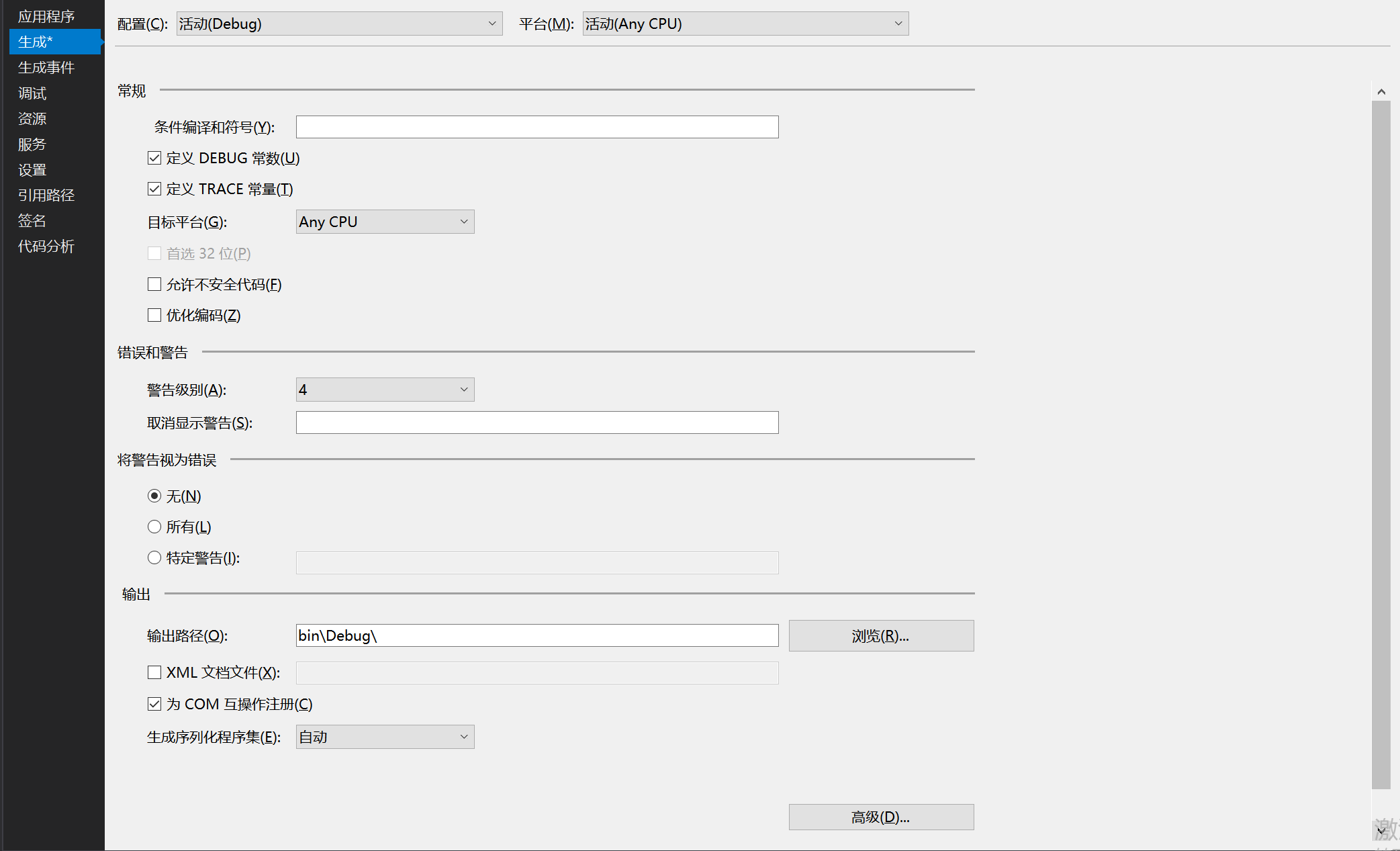Open the 目标平台 combo box
Screen dimensions: 1400x851
click(x=385, y=222)
